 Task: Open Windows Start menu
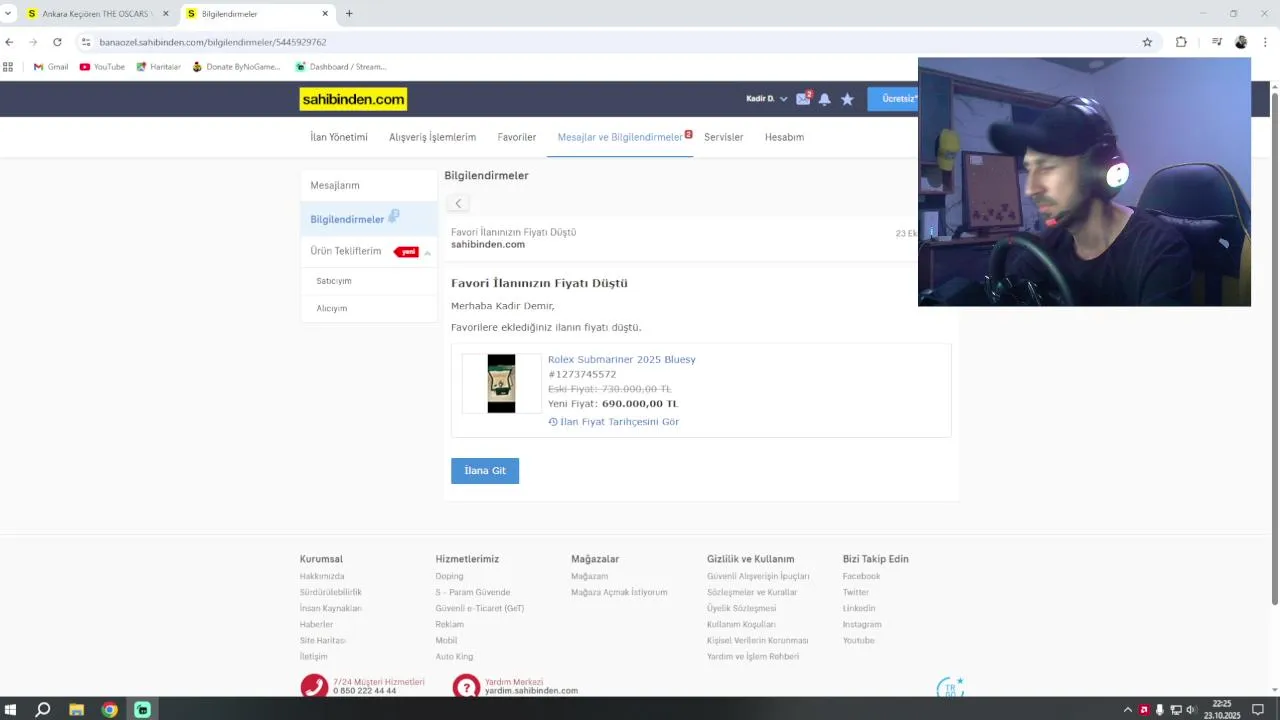tap(11, 710)
